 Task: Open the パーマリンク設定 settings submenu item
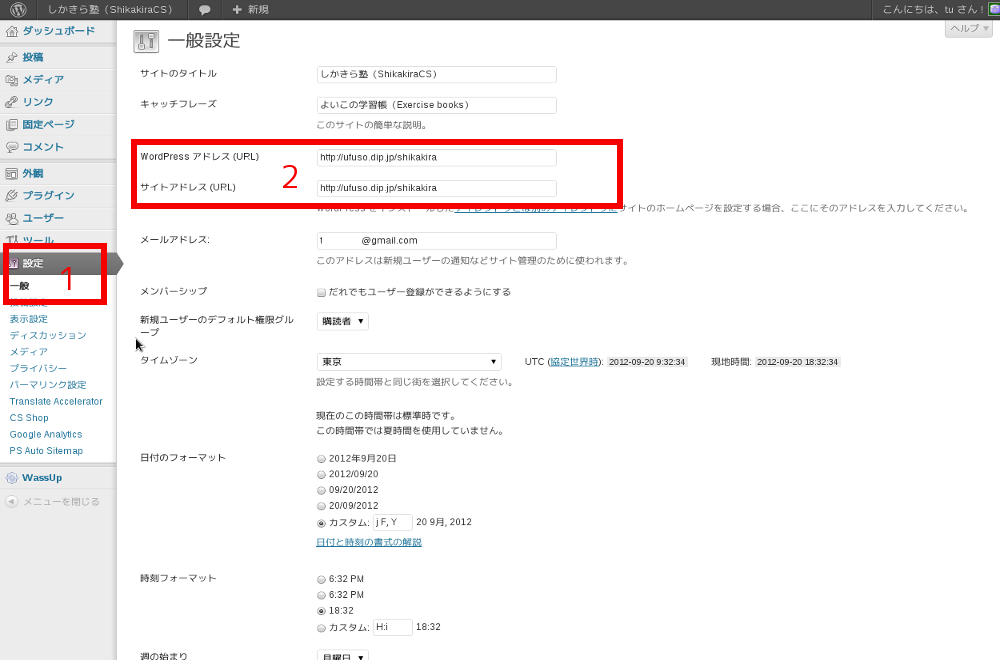(x=48, y=385)
